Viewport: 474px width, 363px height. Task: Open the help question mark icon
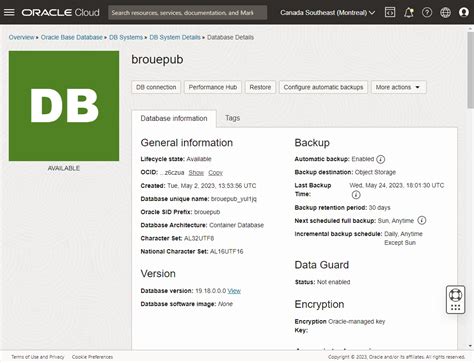tap(427, 13)
